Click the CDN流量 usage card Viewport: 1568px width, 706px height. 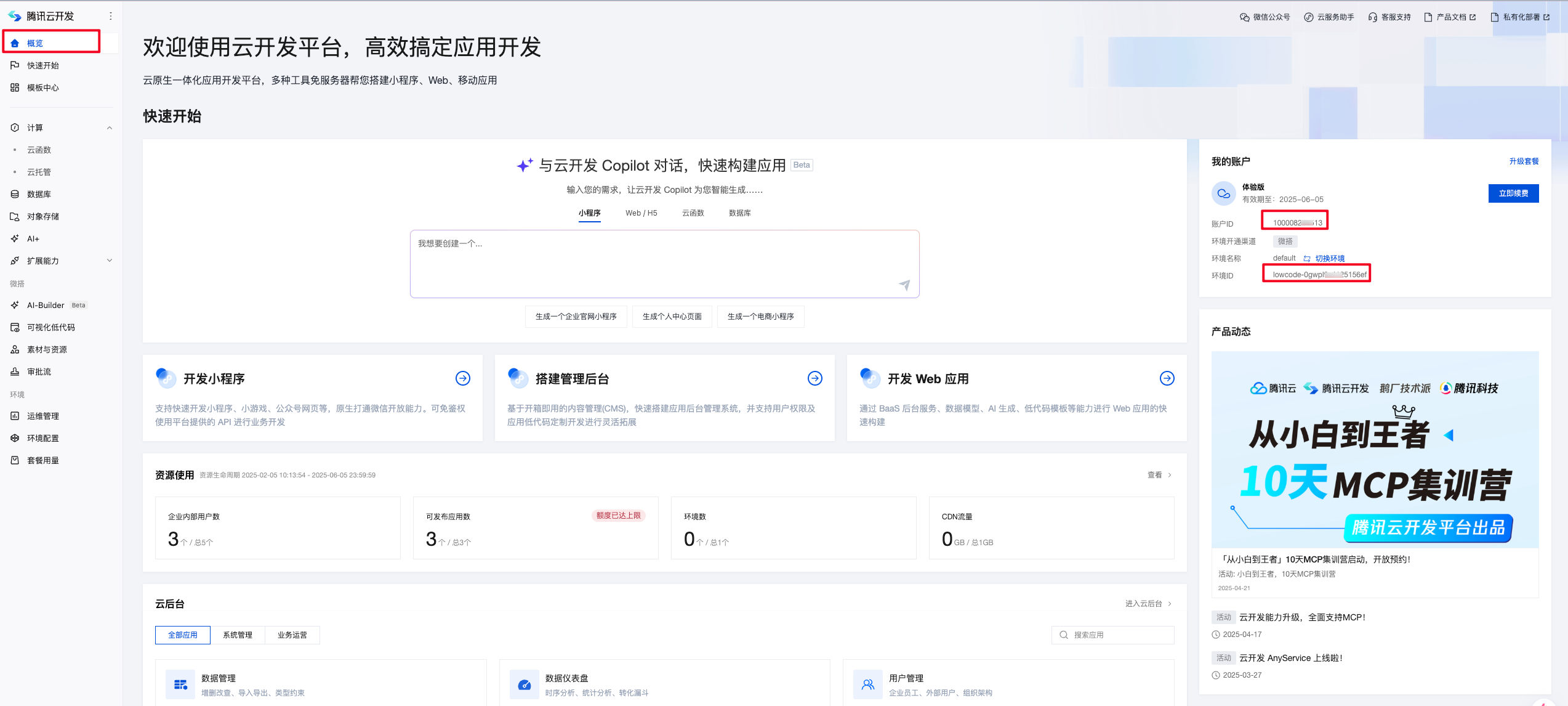[1051, 528]
